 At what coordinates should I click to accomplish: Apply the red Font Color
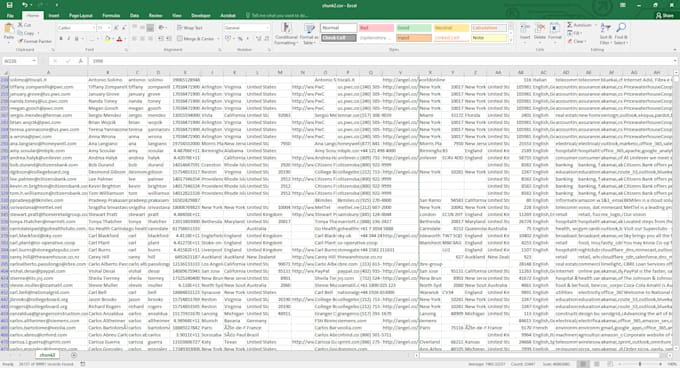coord(119,39)
